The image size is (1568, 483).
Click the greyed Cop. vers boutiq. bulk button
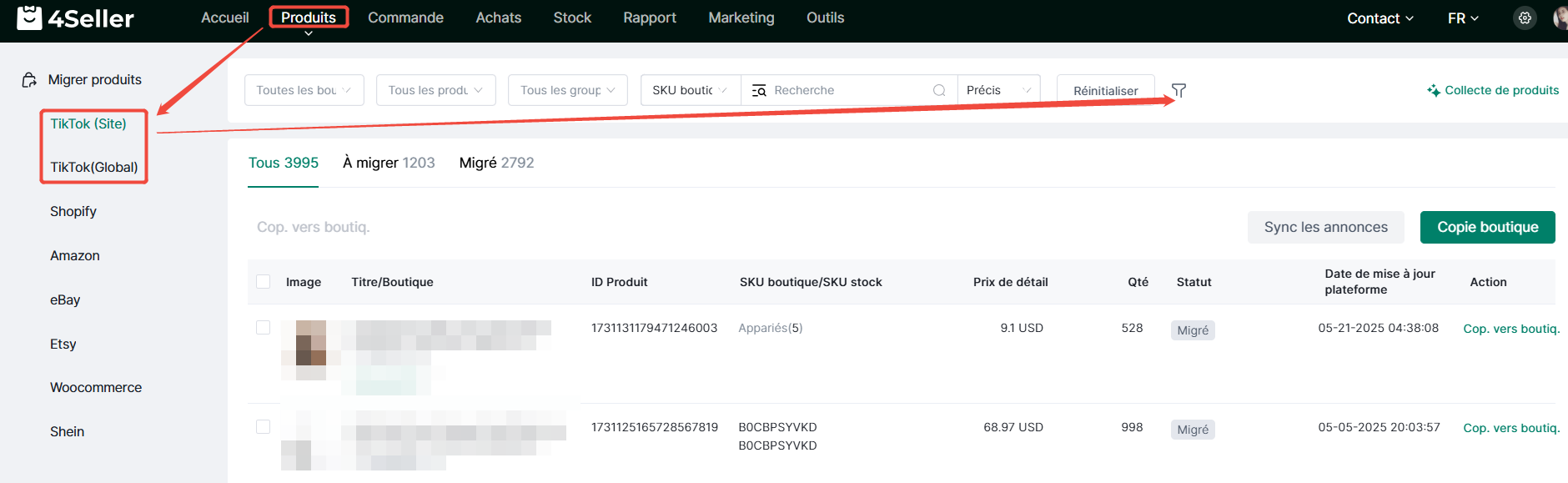(314, 227)
